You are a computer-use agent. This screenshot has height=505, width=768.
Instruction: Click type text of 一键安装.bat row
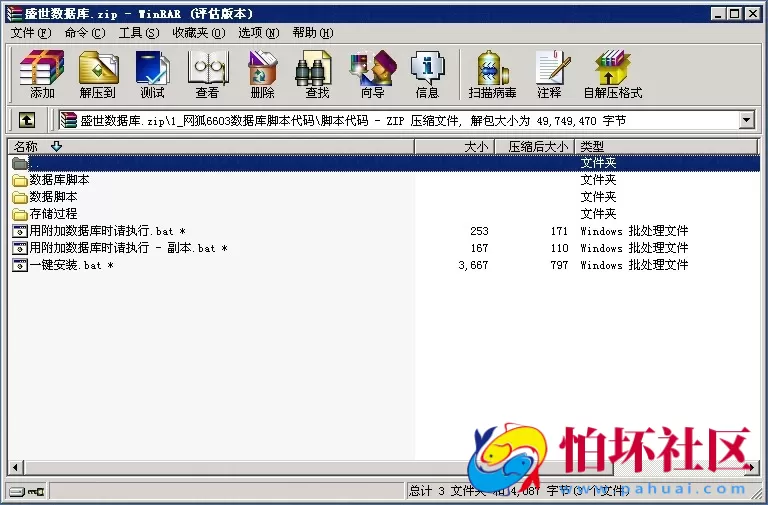[634, 265]
